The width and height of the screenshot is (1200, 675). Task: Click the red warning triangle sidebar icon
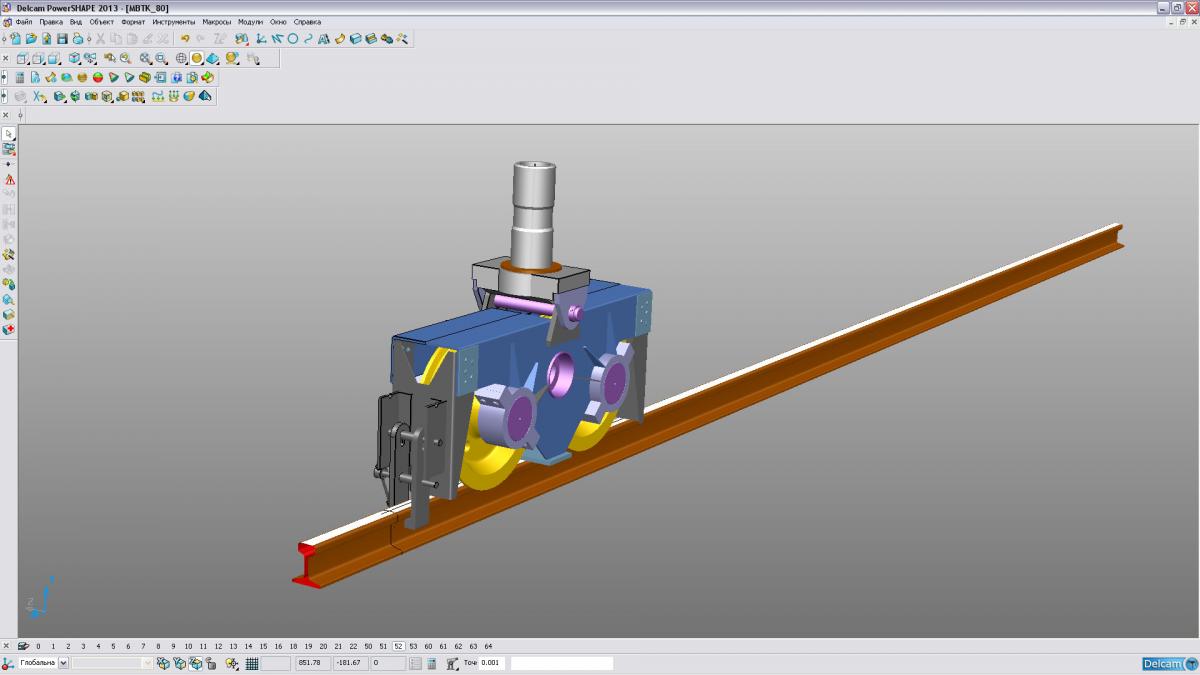coord(9,179)
